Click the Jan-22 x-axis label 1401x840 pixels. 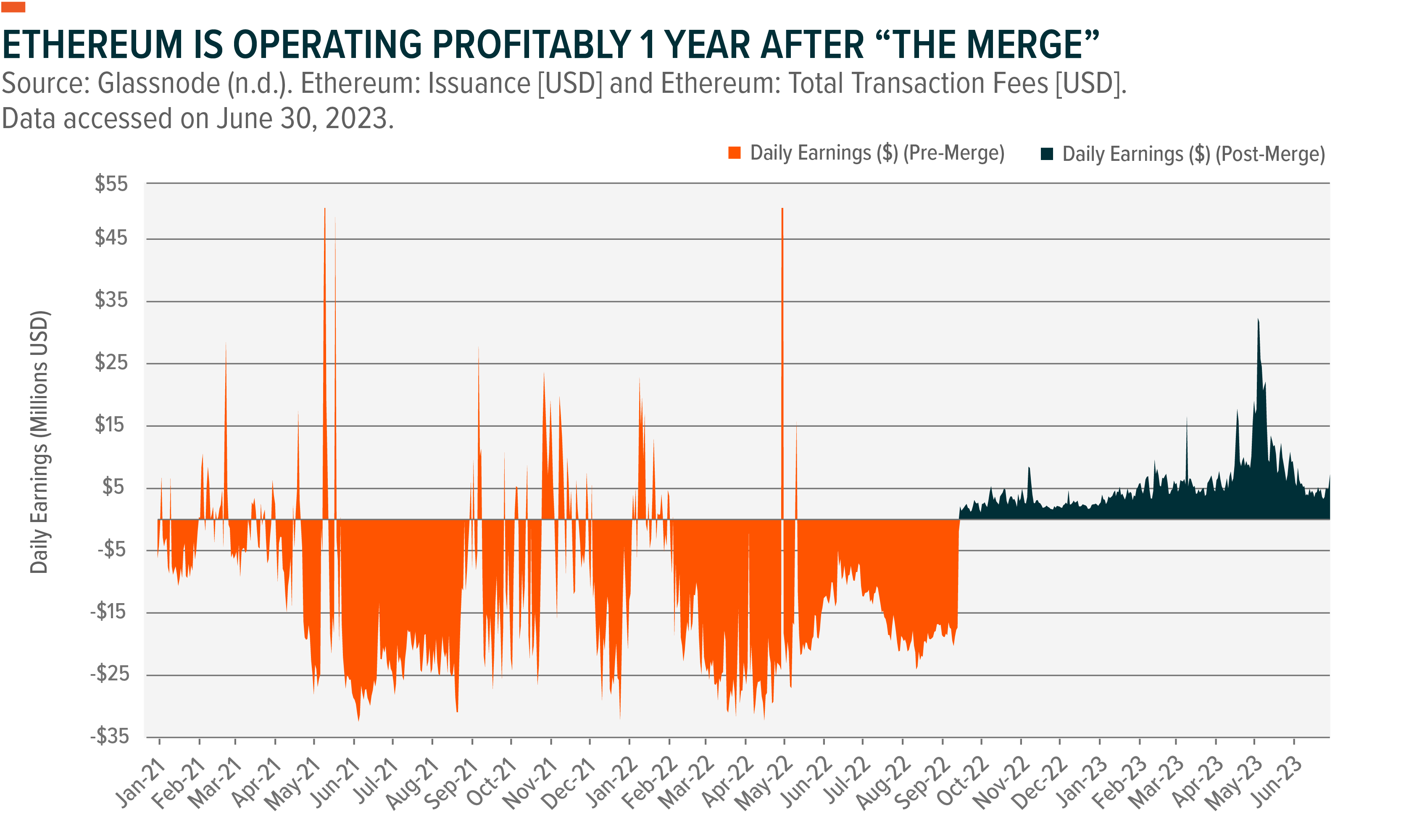611,782
